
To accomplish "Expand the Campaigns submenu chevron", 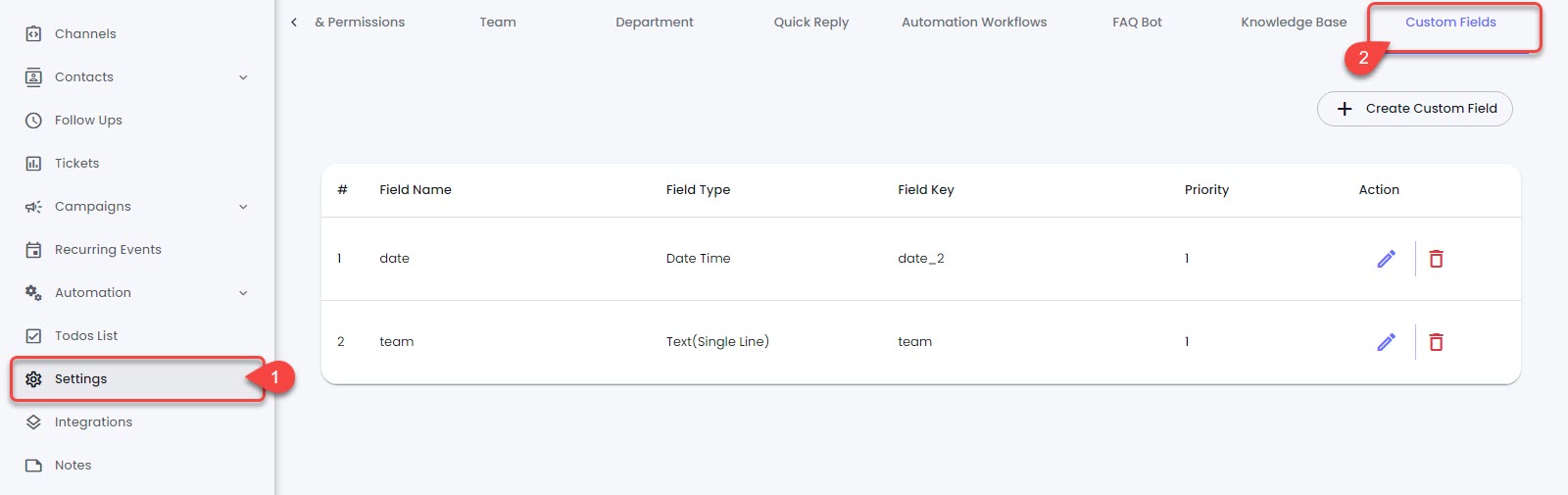I will click(x=243, y=207).
